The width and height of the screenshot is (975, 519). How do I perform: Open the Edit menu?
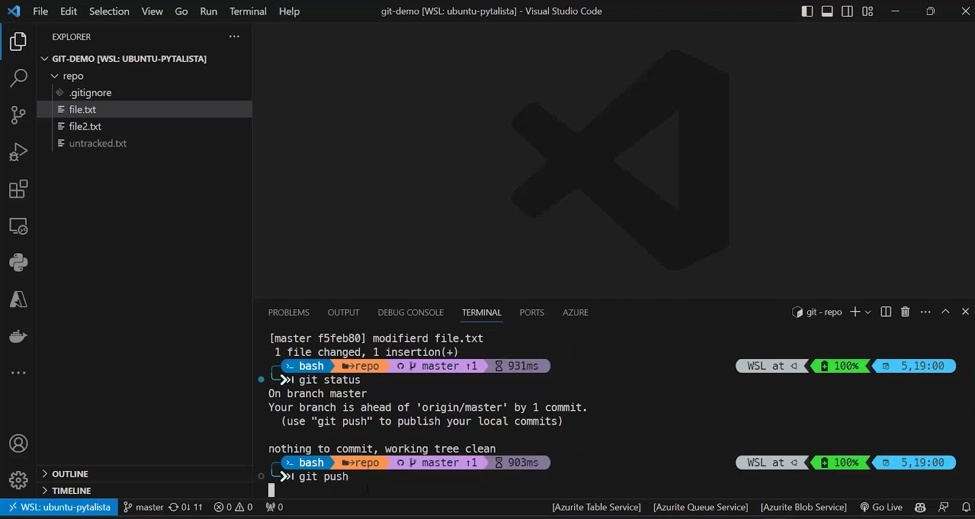[68, 11]
